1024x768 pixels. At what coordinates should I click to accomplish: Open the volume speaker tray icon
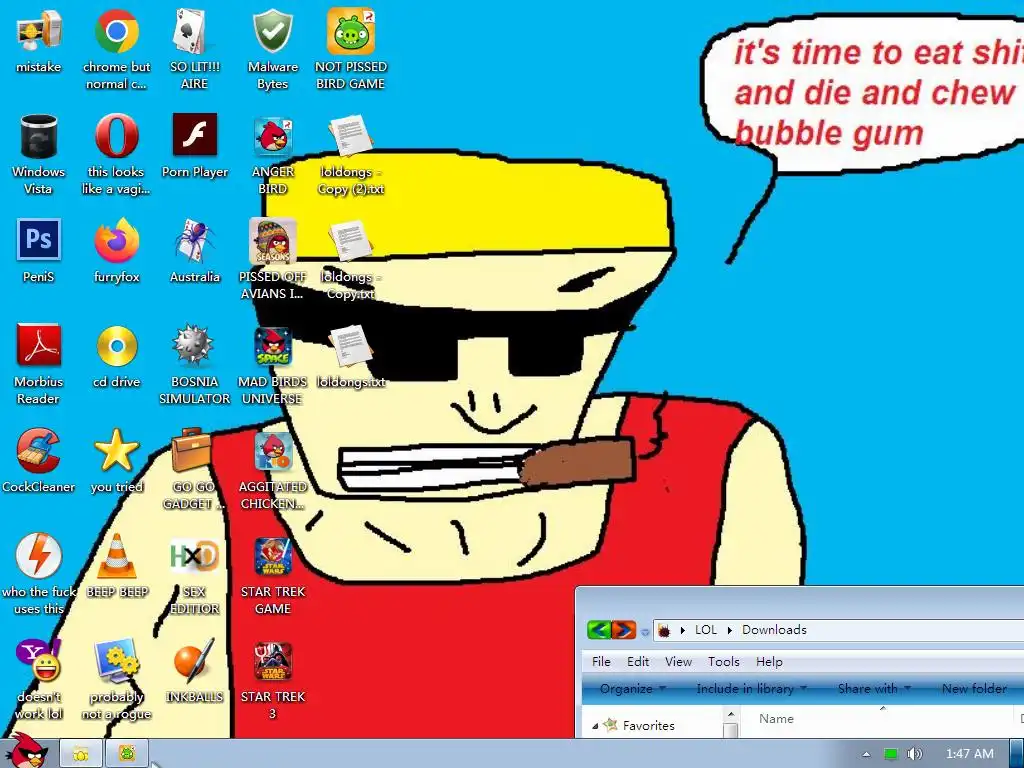pos(914,754)
